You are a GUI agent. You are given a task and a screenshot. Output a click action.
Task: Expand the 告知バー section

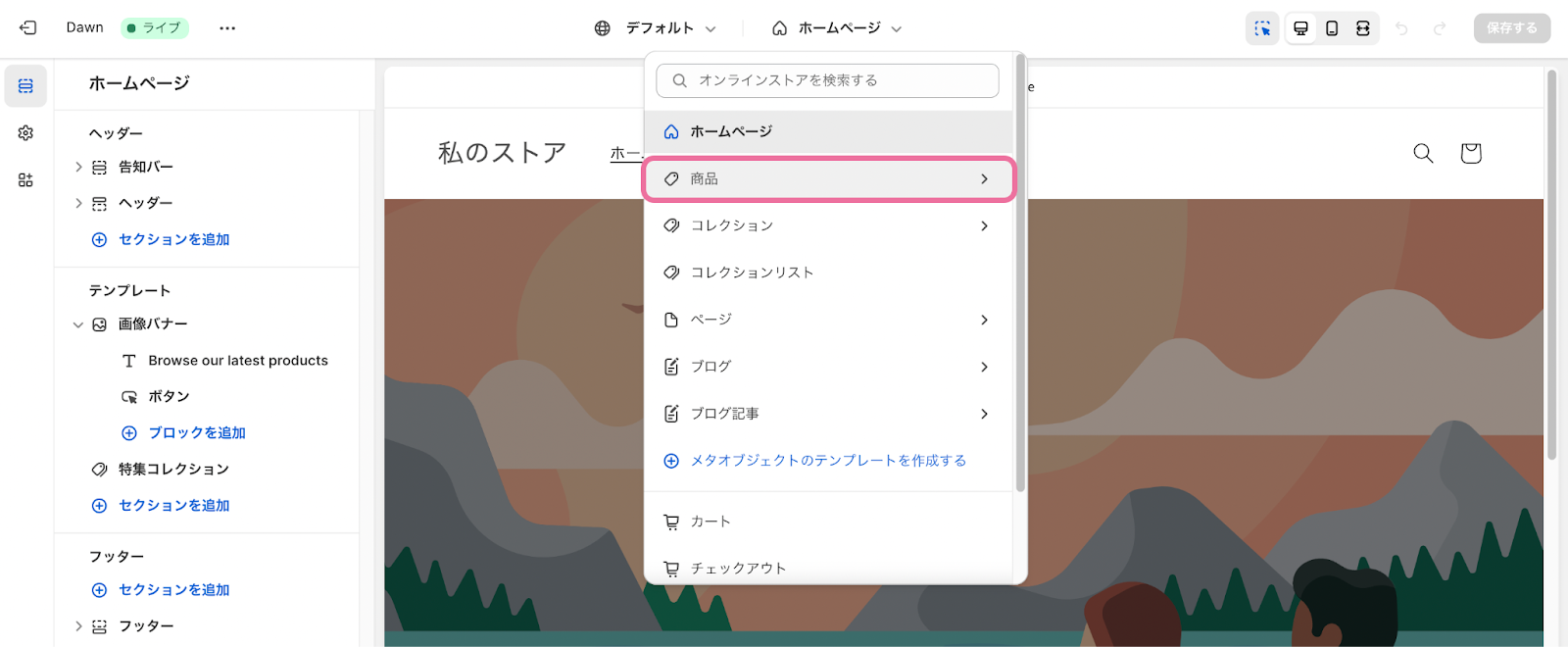pyautogui.click(x=78, y=168)
